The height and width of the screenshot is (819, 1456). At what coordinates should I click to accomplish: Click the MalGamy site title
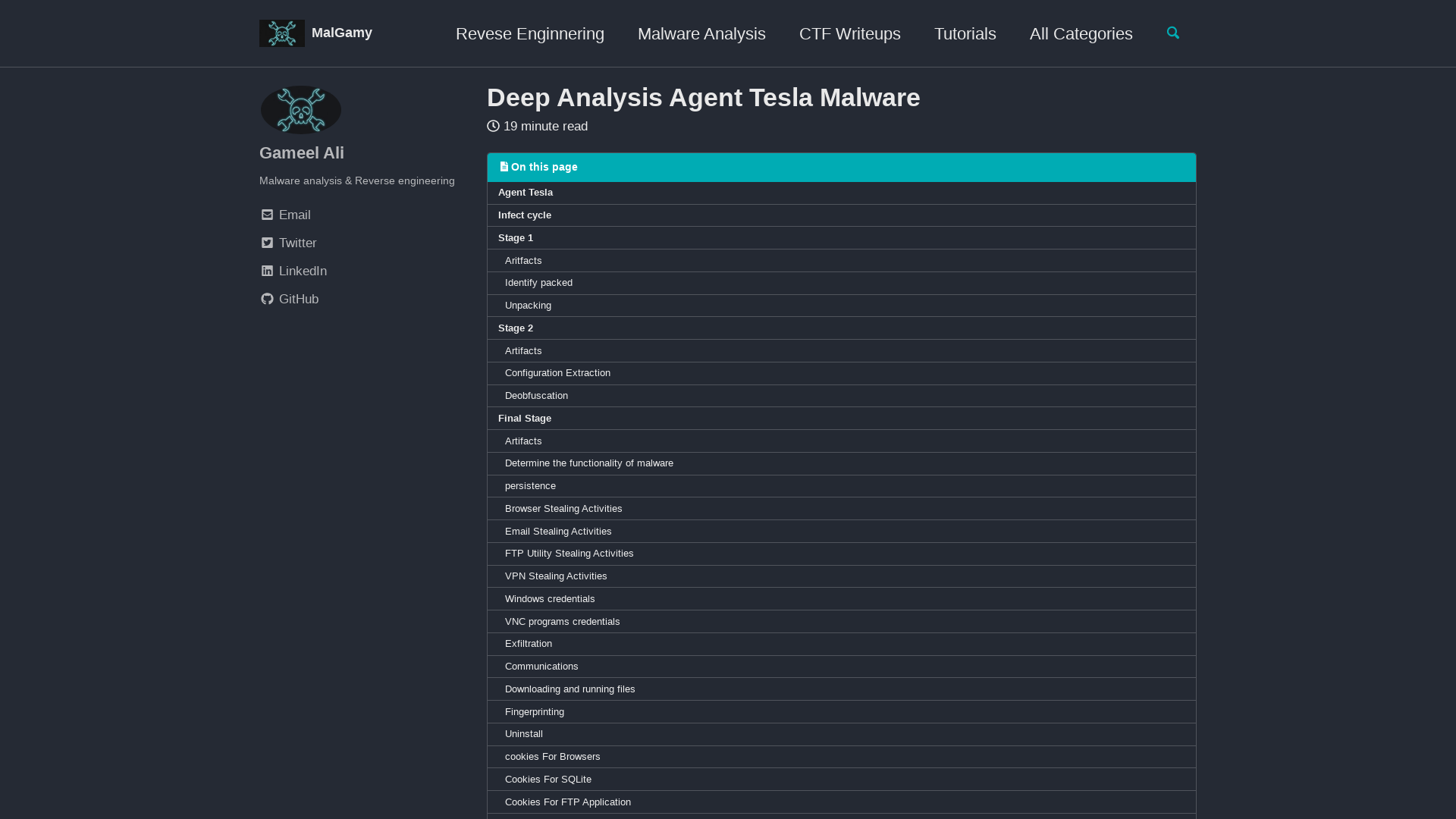[342, 33]
